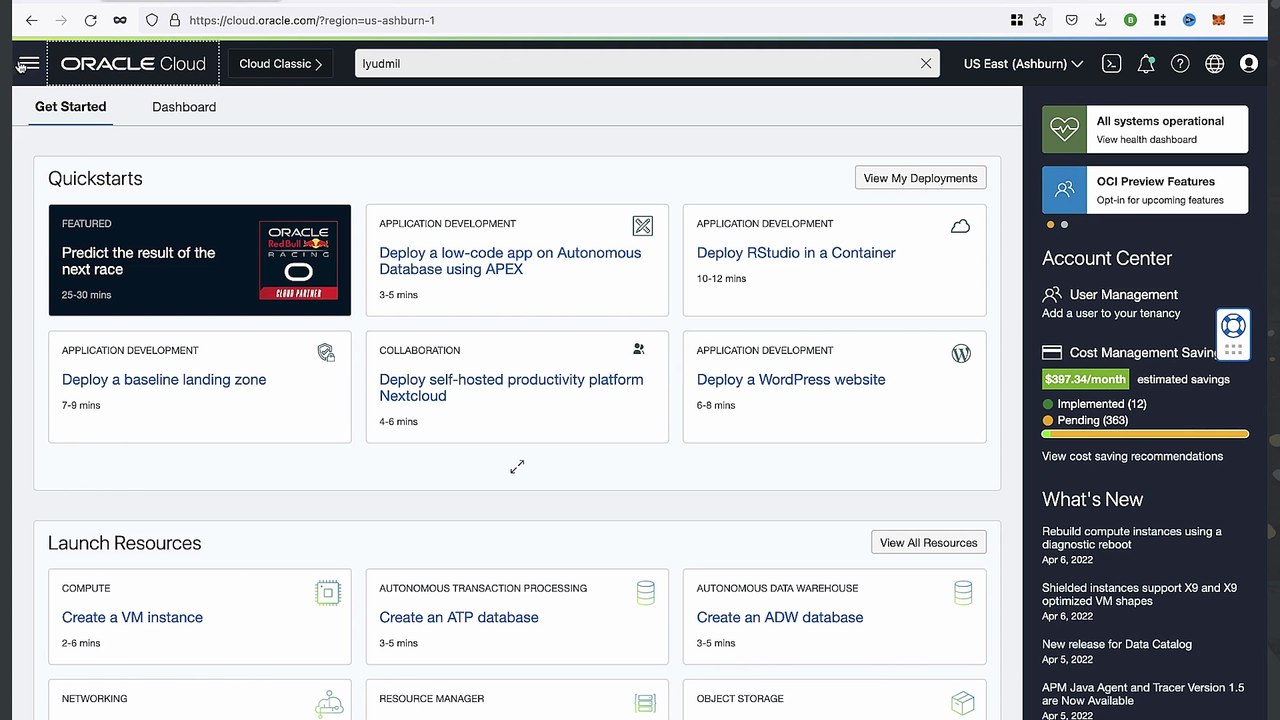Open Rebuild compute instances using diagnostic reboot

coord(1132,538)
